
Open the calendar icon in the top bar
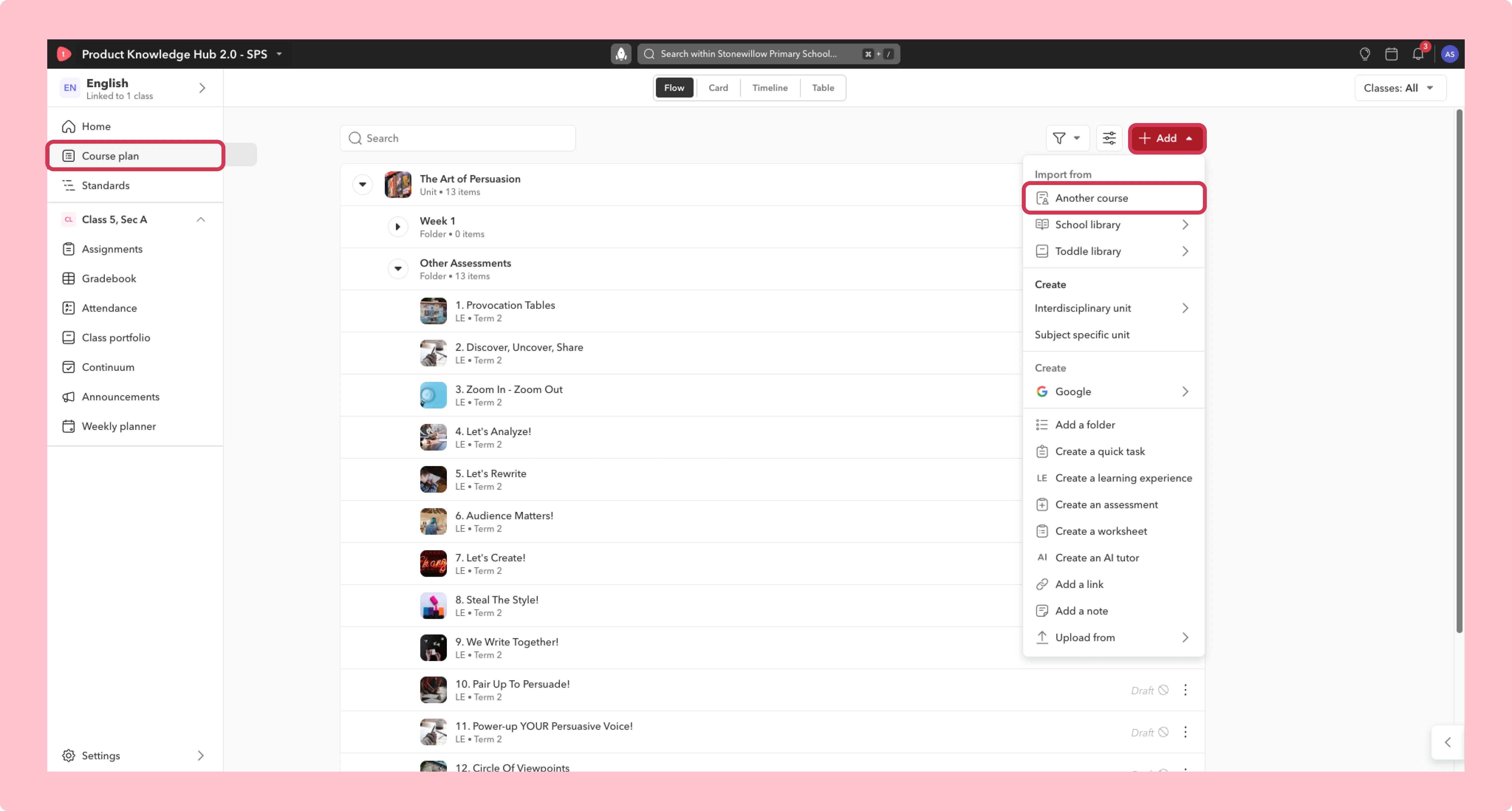(x=1391, y=54)
